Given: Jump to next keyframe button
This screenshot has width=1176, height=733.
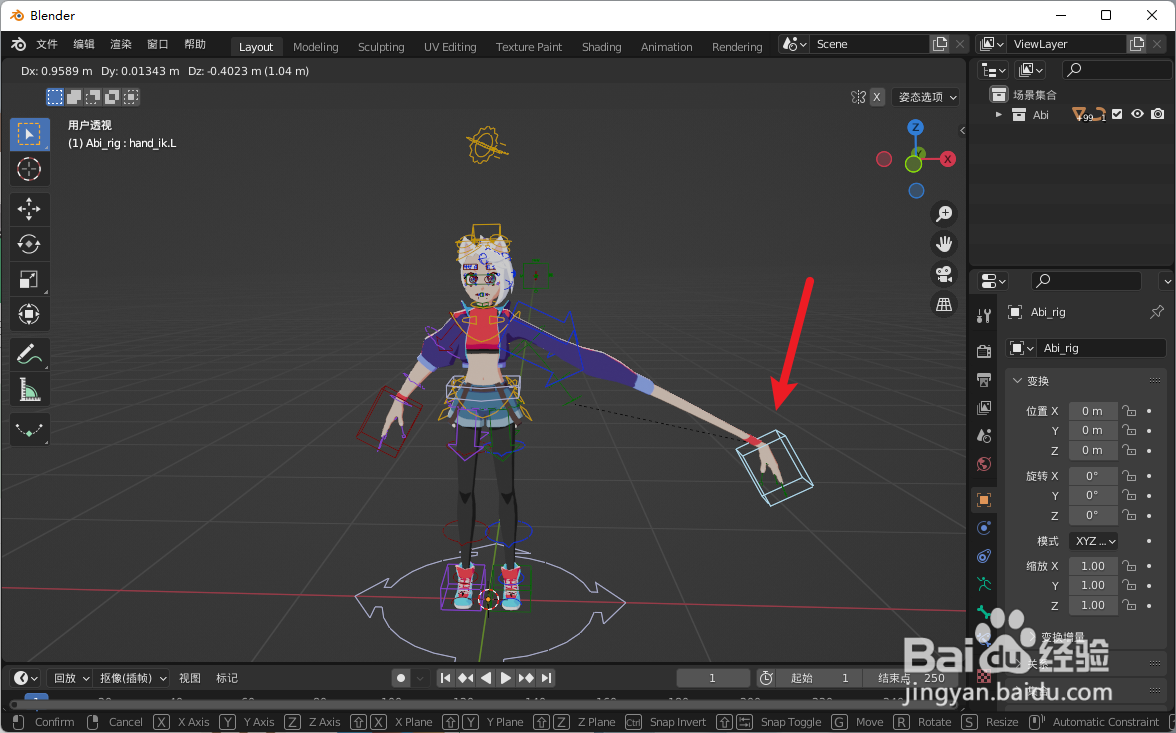Looking at the screenshot, I should [x=526, y=678].
